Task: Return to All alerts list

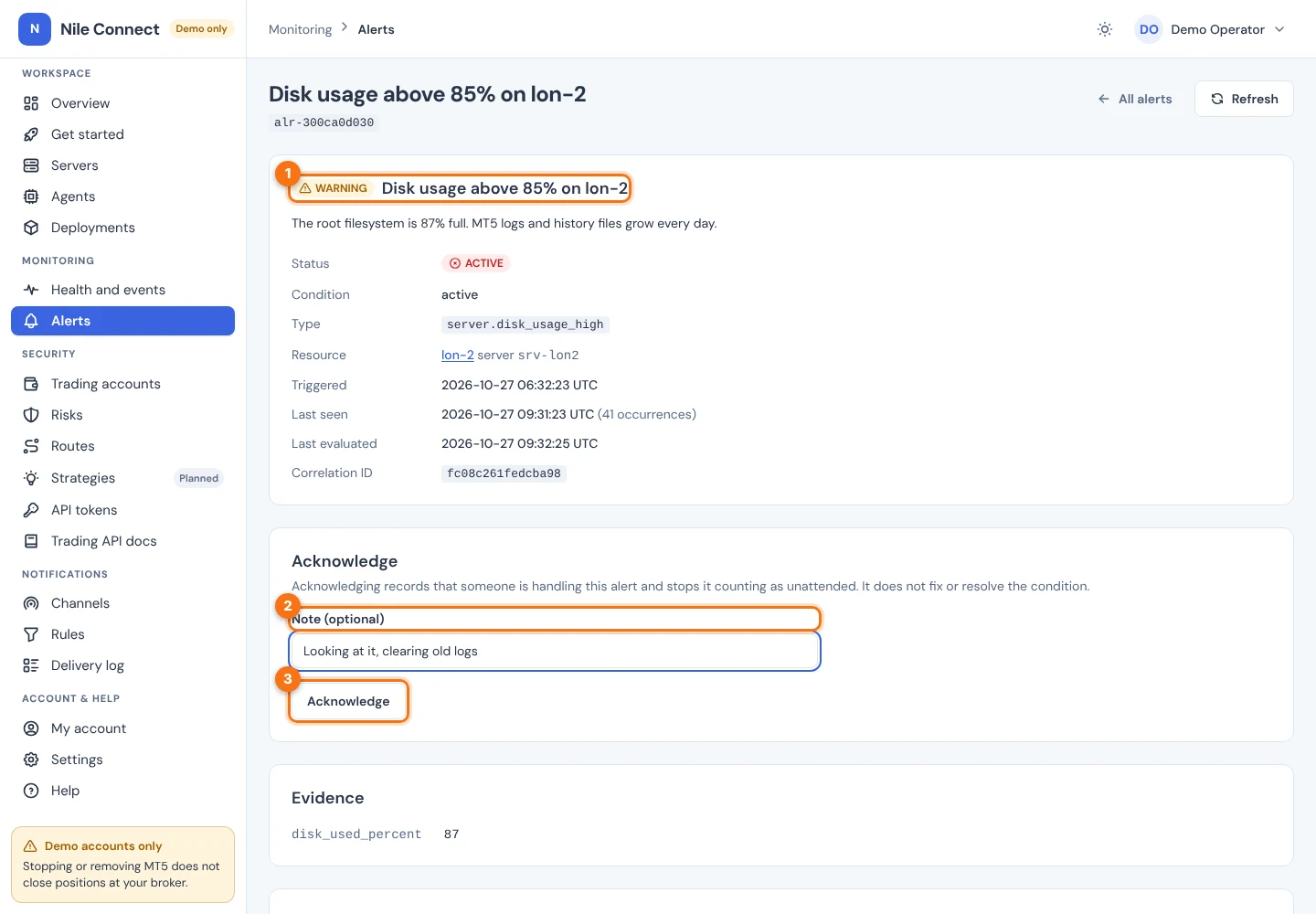Action: click(1135, 99)
